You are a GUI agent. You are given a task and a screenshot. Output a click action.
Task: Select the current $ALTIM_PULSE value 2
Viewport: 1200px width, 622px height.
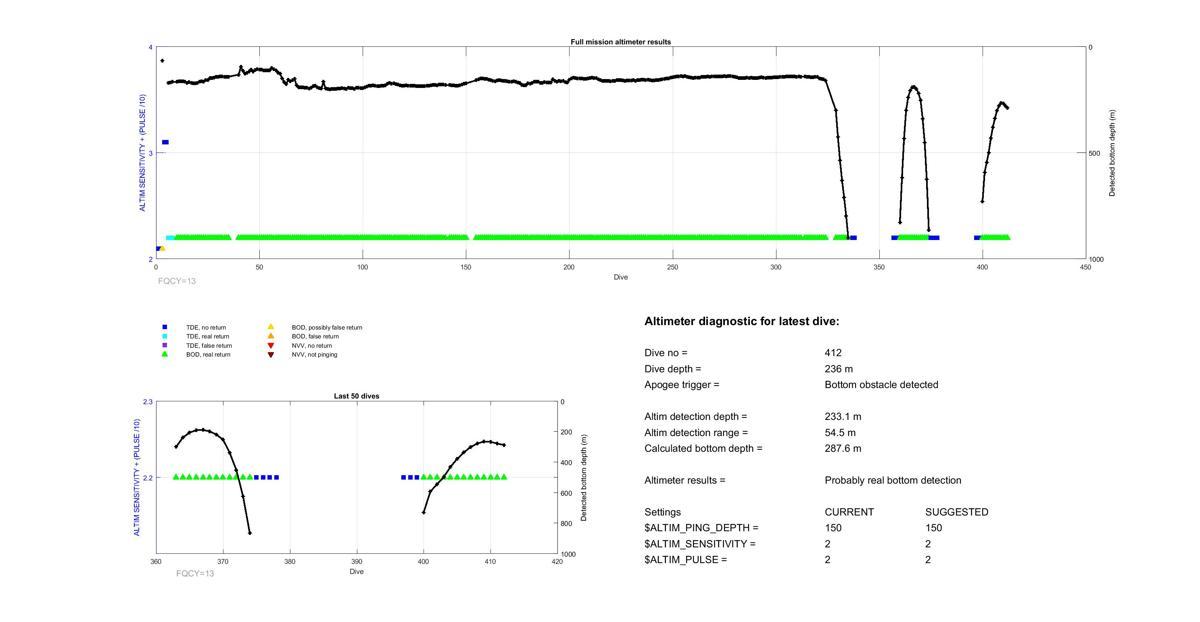tap(828, 560)
